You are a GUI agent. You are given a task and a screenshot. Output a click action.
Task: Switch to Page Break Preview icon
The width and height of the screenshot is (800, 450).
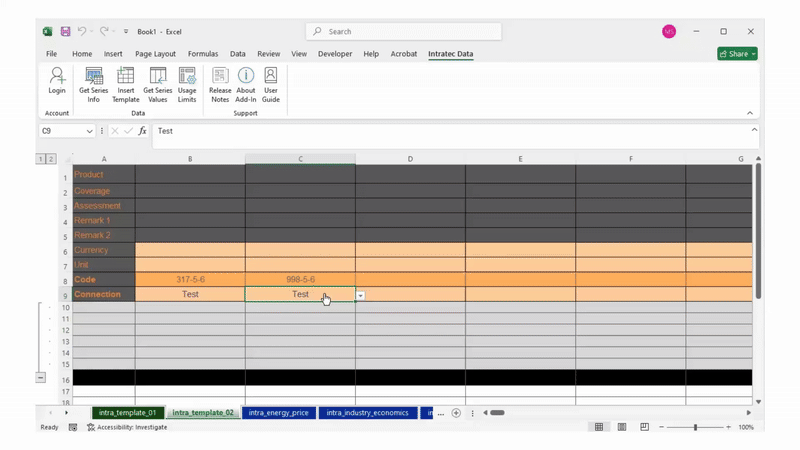pos(644,427)
